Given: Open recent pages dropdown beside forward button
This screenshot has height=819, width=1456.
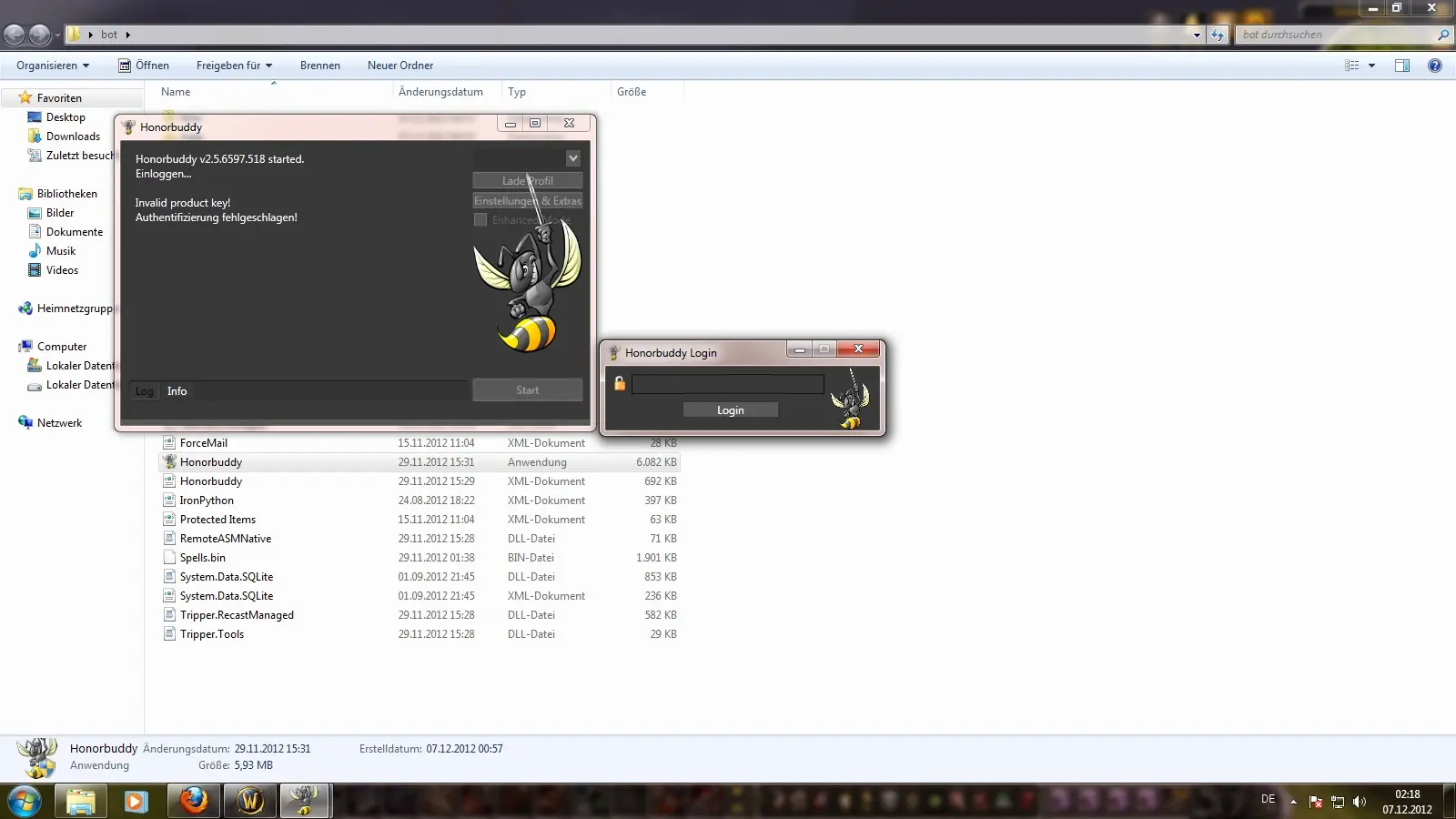Looking at the screenshot, I should coord(57,35).
